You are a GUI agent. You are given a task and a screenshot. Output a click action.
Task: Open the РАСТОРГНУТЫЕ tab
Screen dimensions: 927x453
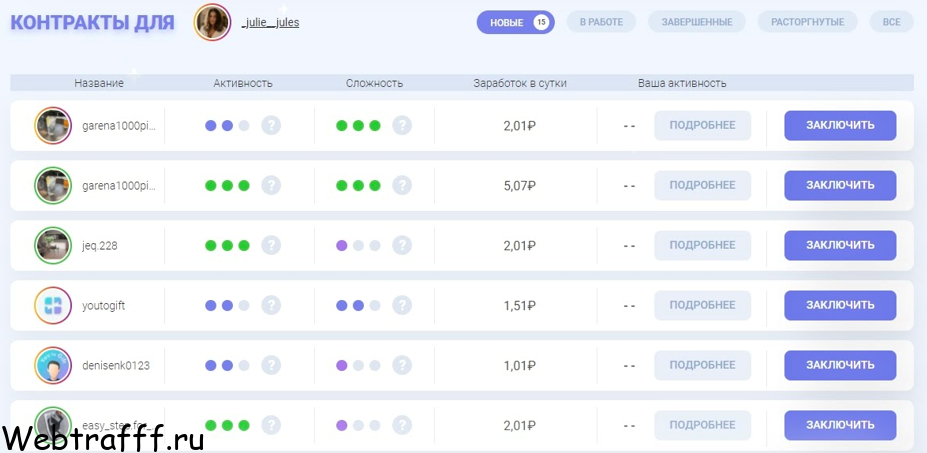tap(807, 22)
